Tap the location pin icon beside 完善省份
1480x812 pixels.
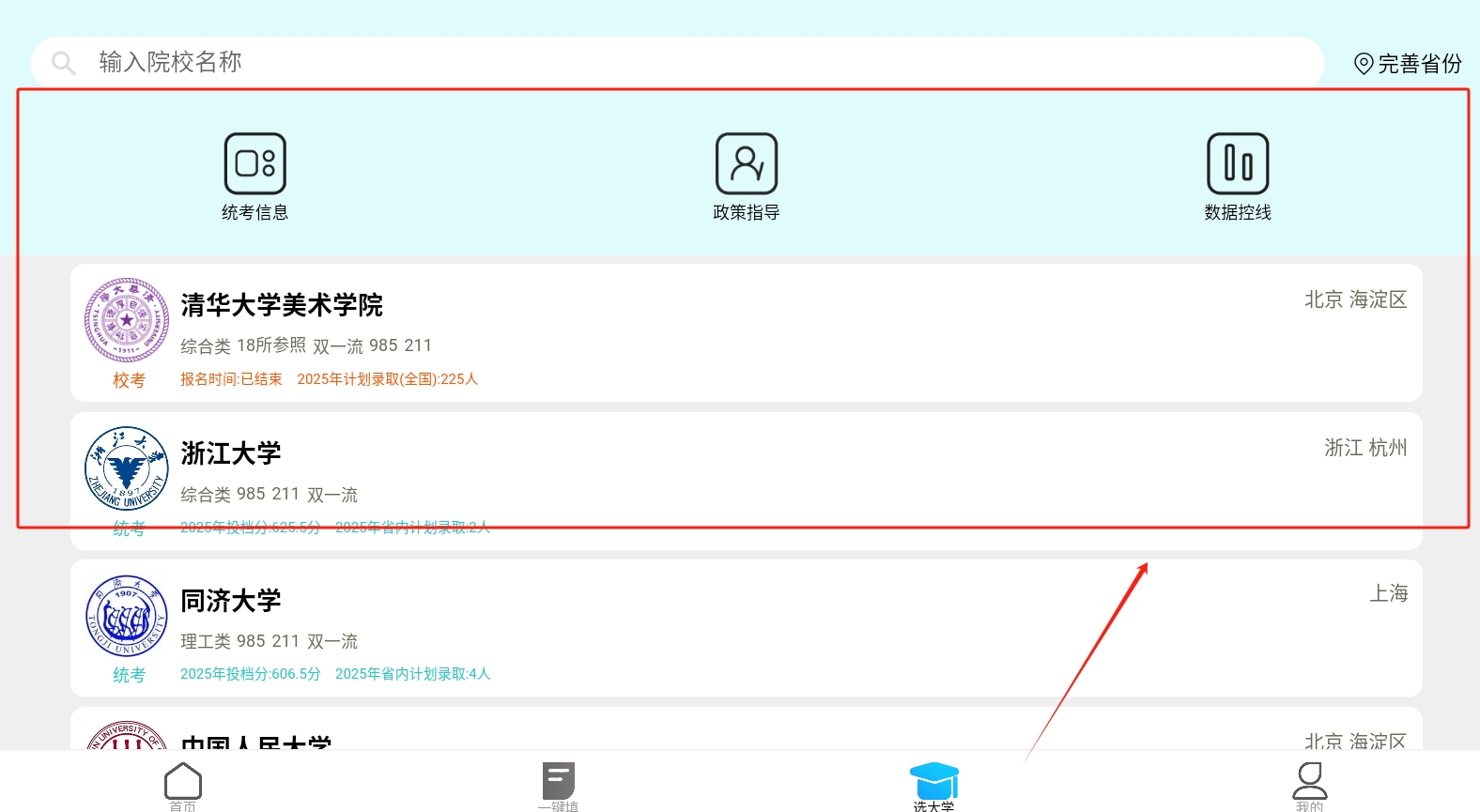point(1364,64)
